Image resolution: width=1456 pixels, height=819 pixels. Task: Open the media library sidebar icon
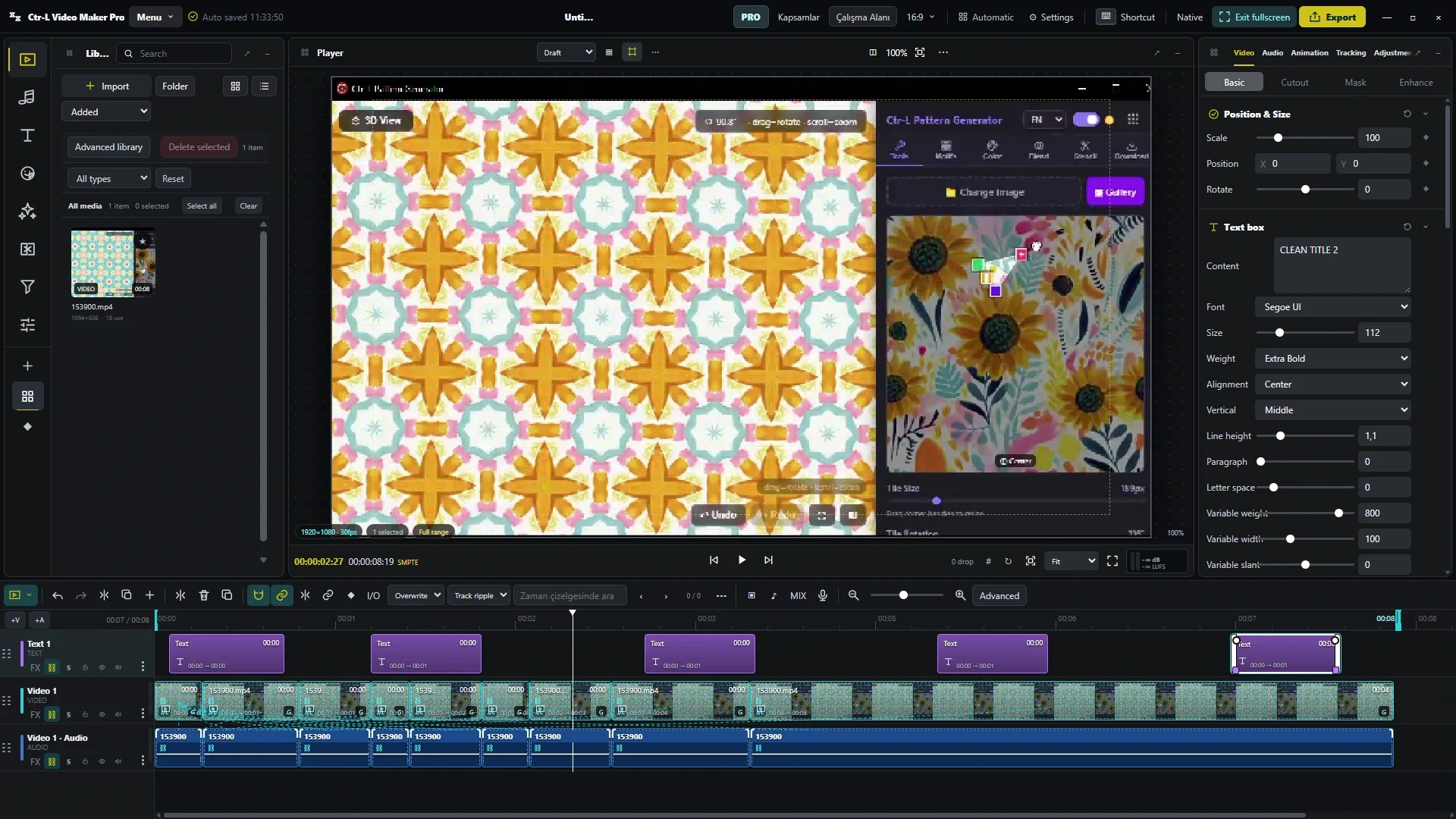(27, 60)
